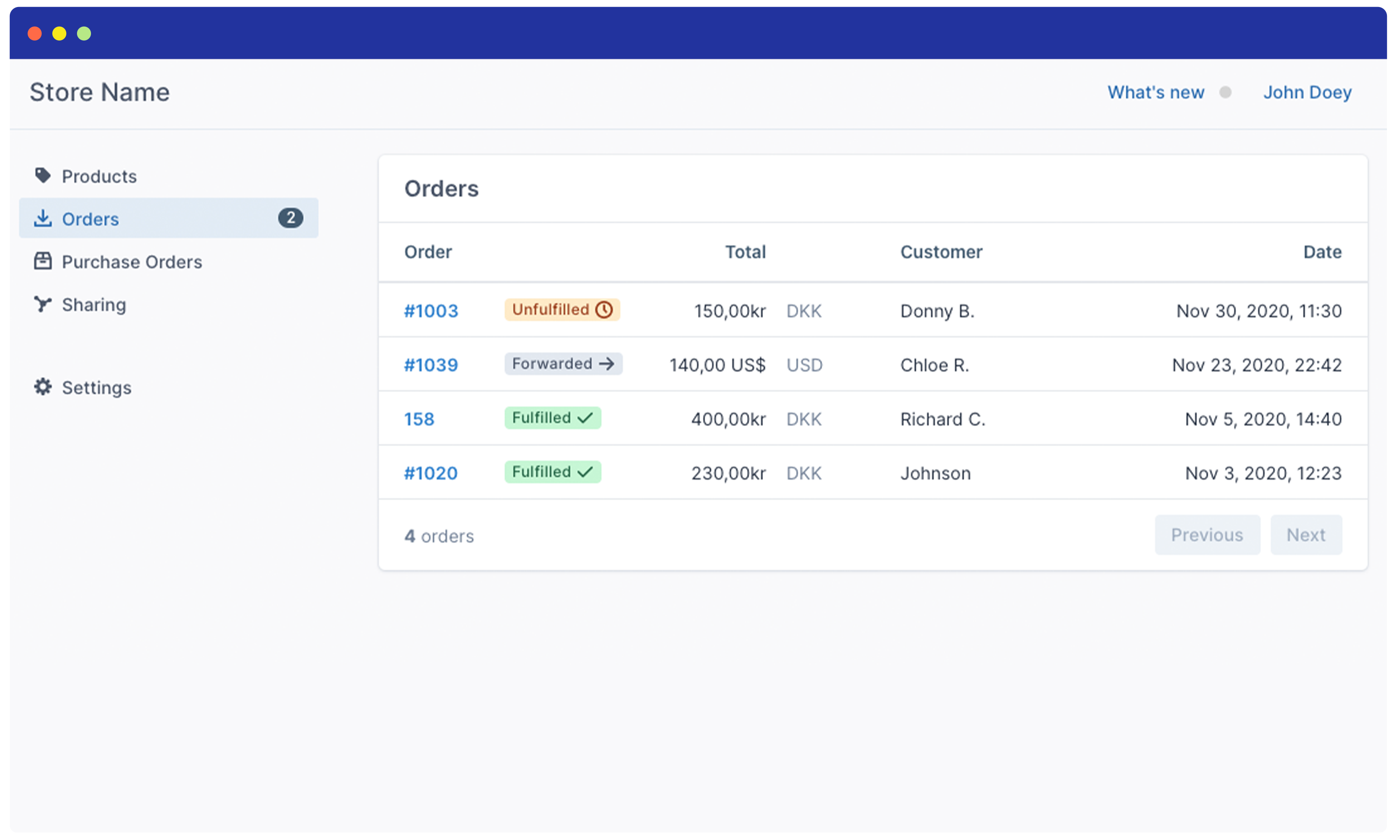Click the gray dot next to What's new
The width and height of the screenshot is (1400, 840).
coord(1225,92)
